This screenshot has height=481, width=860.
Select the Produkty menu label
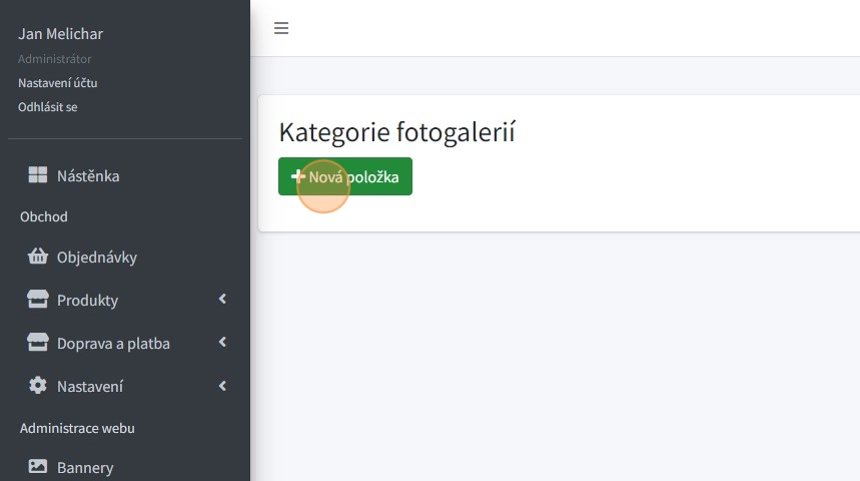[x=87, y=300]
